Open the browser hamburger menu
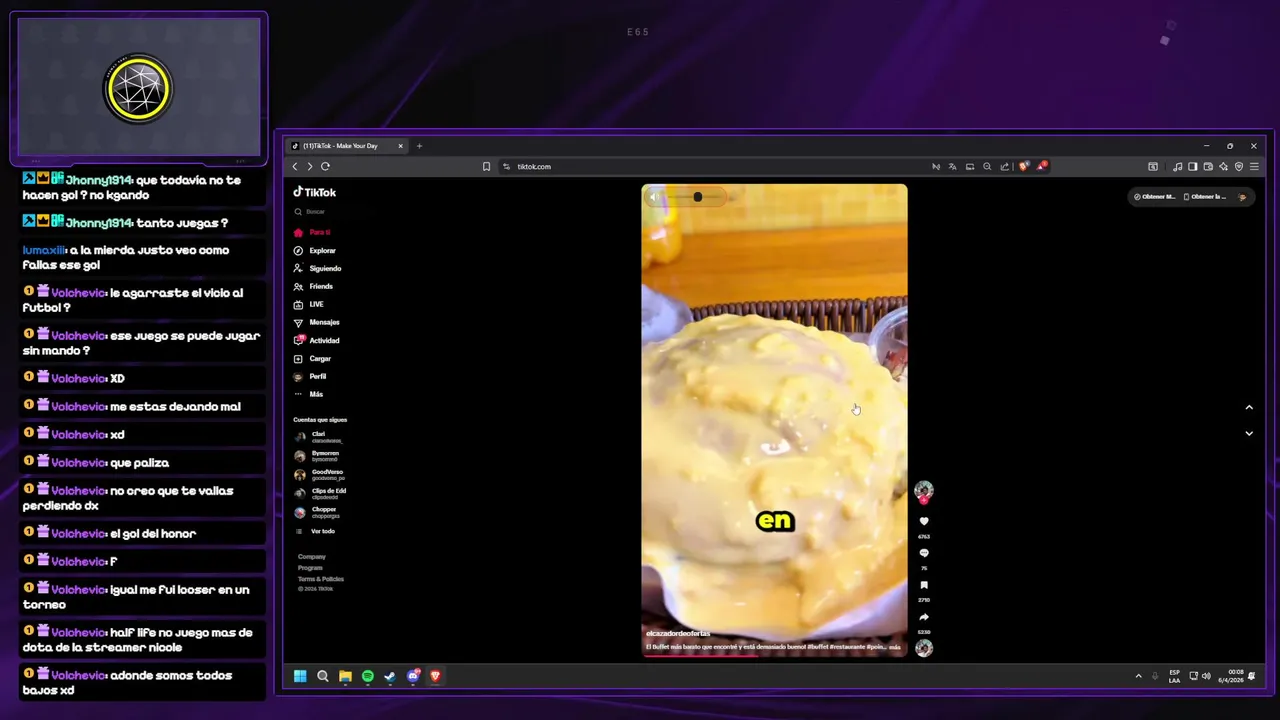 coord(1254,167)
